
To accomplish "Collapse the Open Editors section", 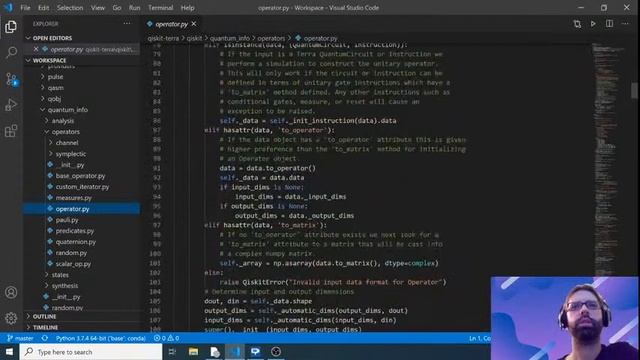I will (x=52, y=38).
